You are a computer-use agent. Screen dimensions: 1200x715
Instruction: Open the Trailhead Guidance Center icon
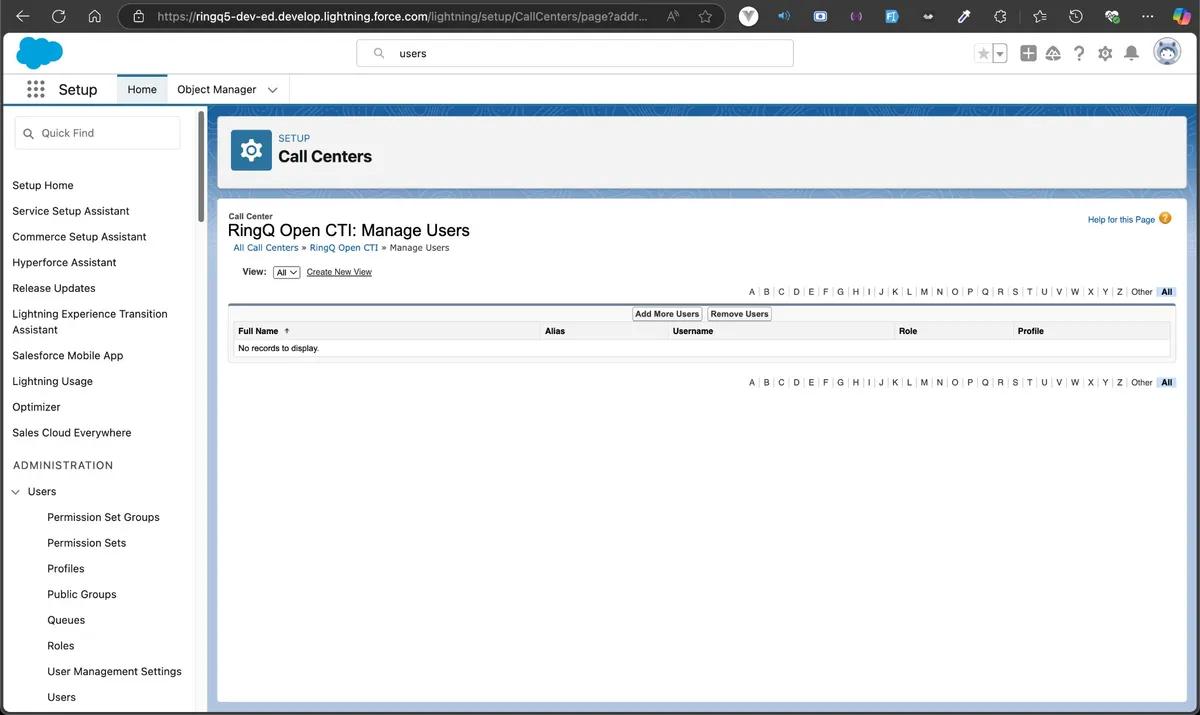1053,54
